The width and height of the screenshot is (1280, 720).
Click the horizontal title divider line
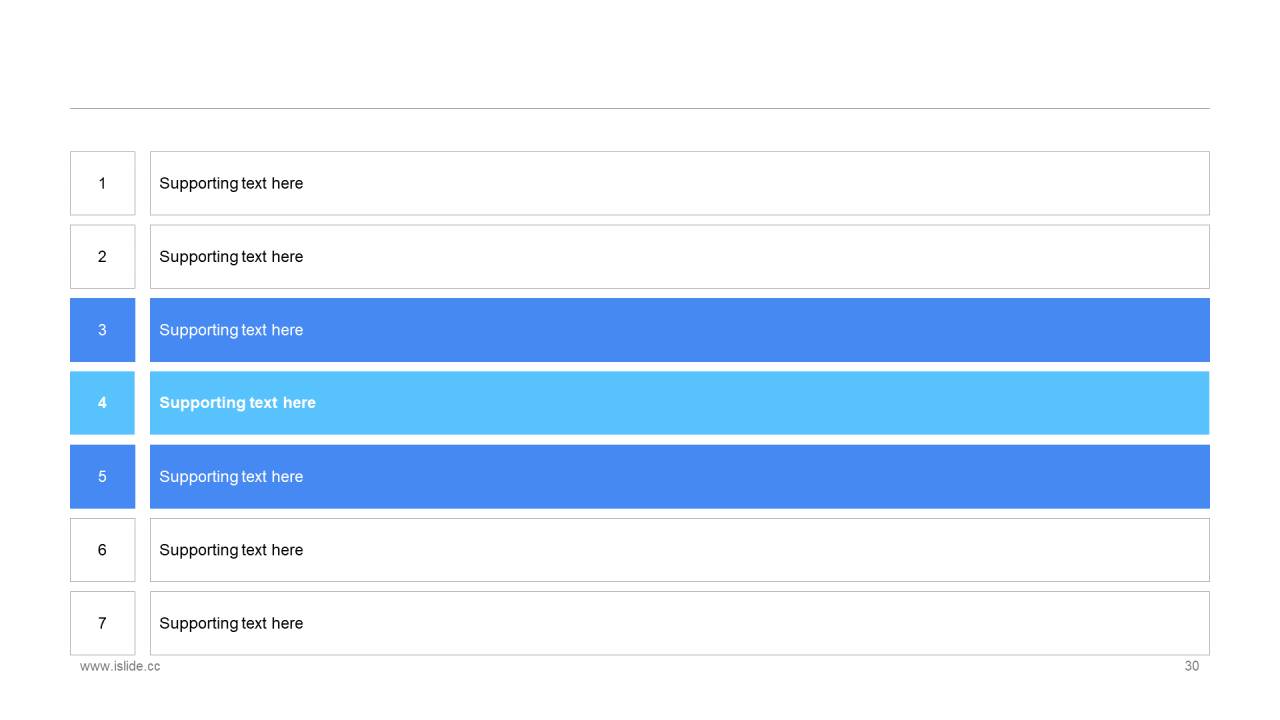click(640, 108)
